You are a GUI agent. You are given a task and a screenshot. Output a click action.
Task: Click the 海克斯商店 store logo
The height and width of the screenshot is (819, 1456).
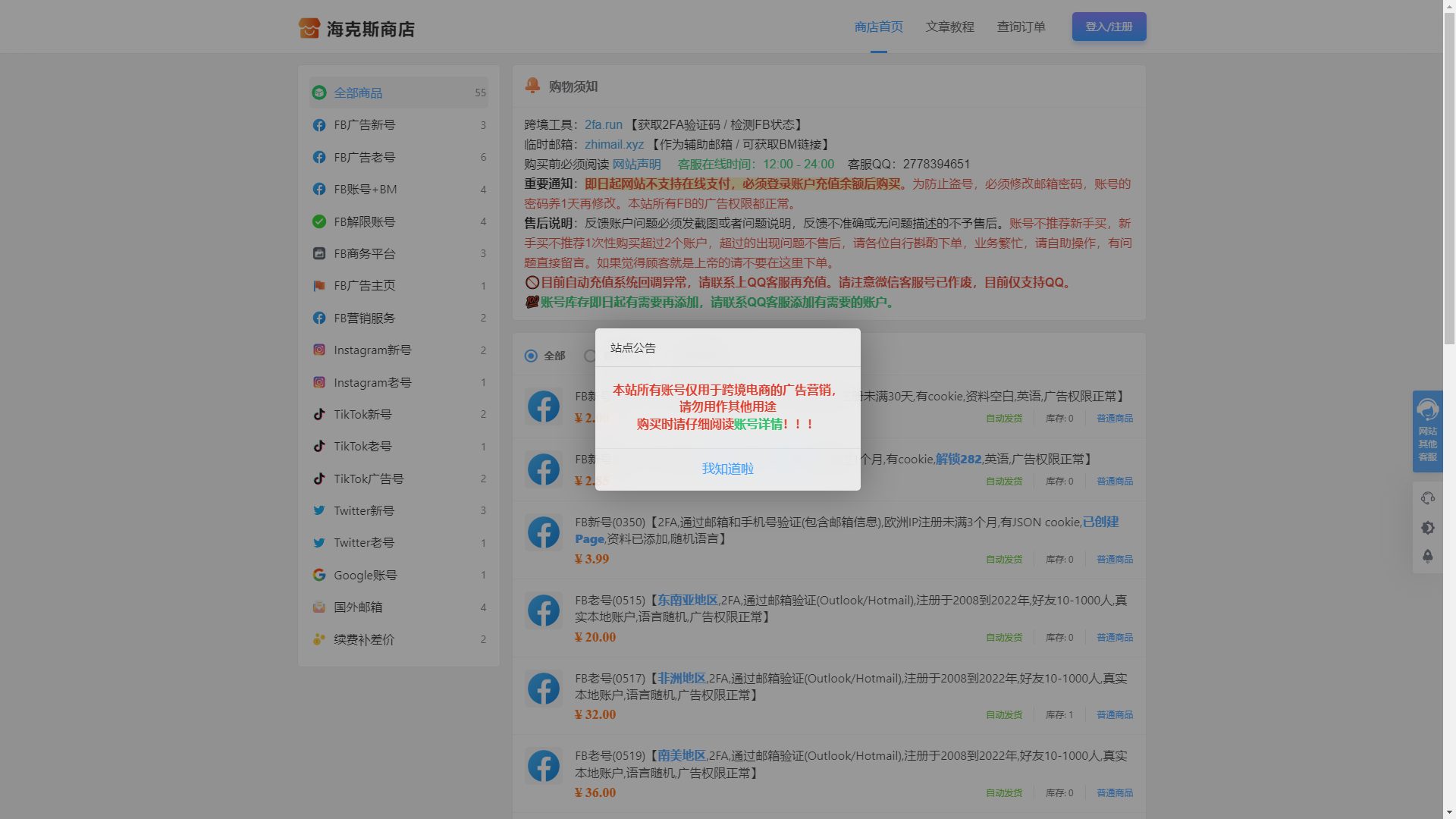click(356, 29)
